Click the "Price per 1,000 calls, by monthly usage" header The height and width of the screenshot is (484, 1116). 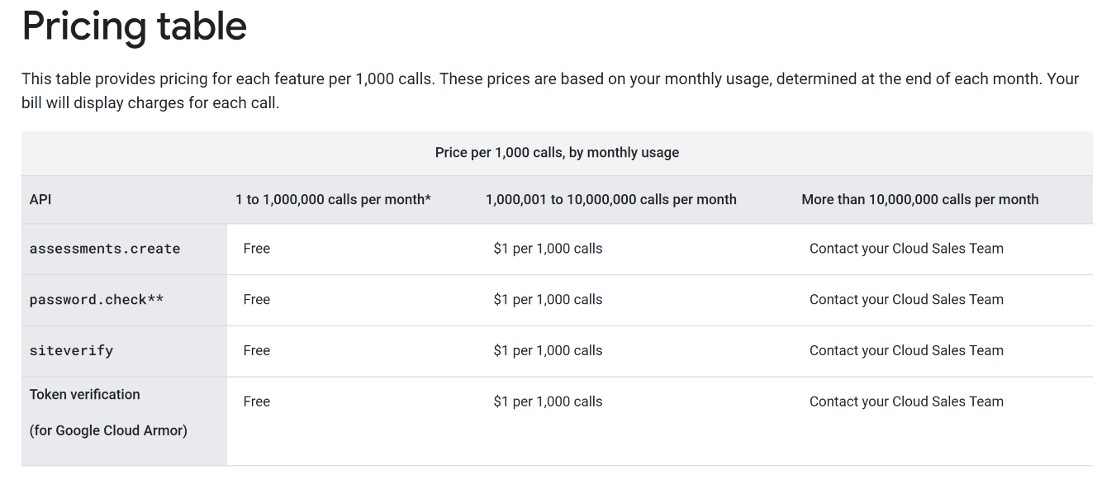pos(556,153)
